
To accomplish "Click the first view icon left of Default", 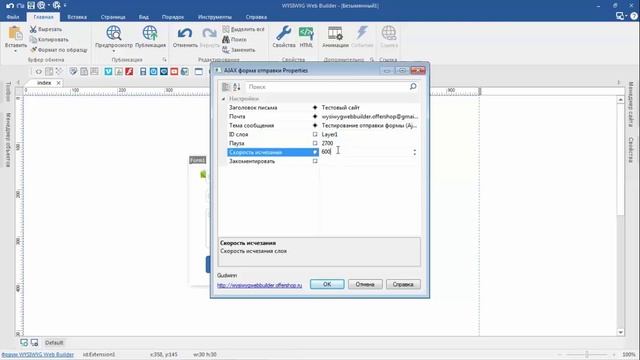I will (x=24, y=342).
